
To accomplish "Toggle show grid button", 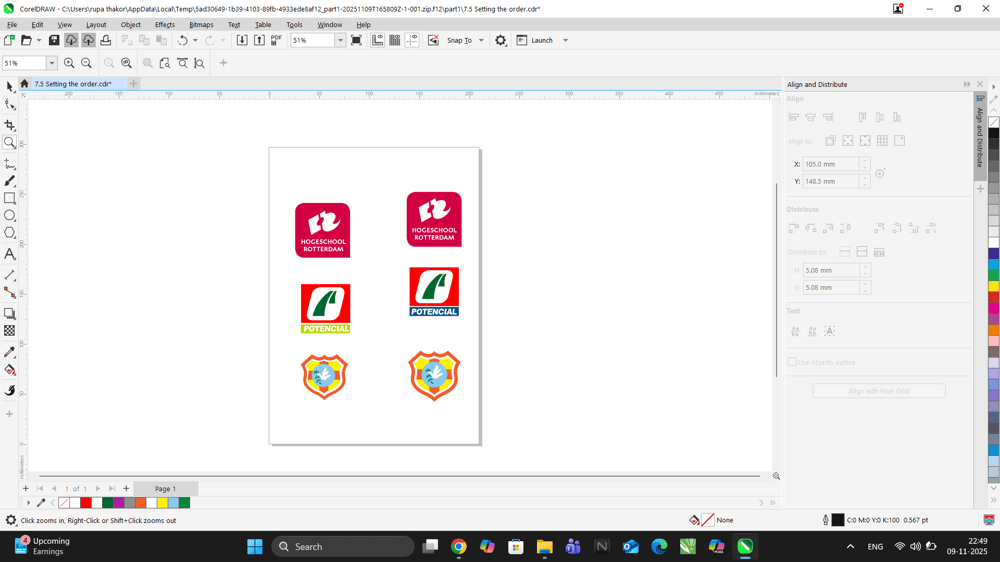I will tap(395, 40).
